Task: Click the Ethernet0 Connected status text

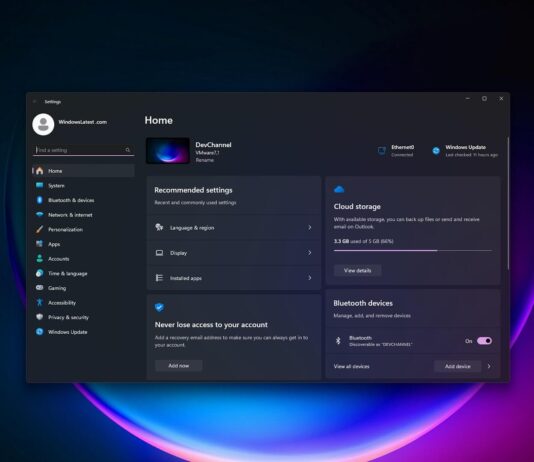Action: click(402, 150)
